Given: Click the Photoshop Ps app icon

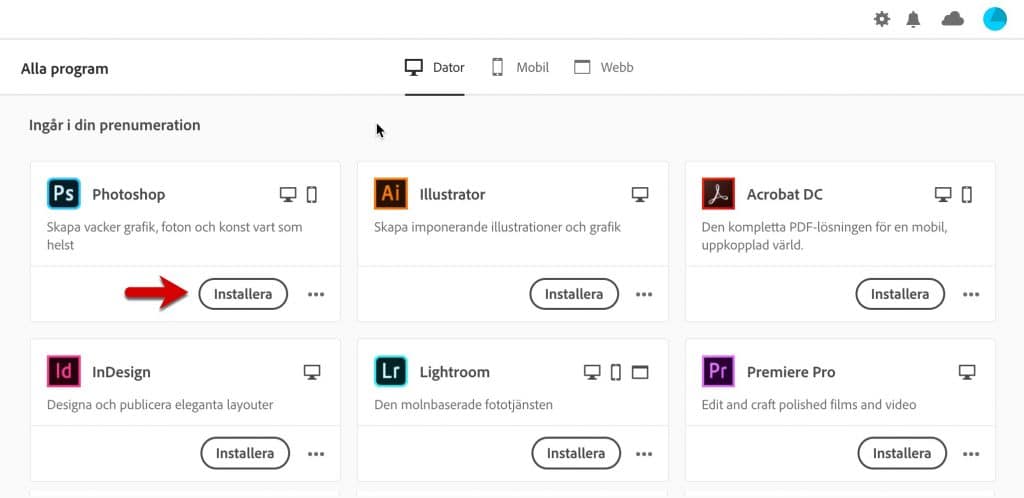Looking at the screenshot, I should click(x=63, y=194).
